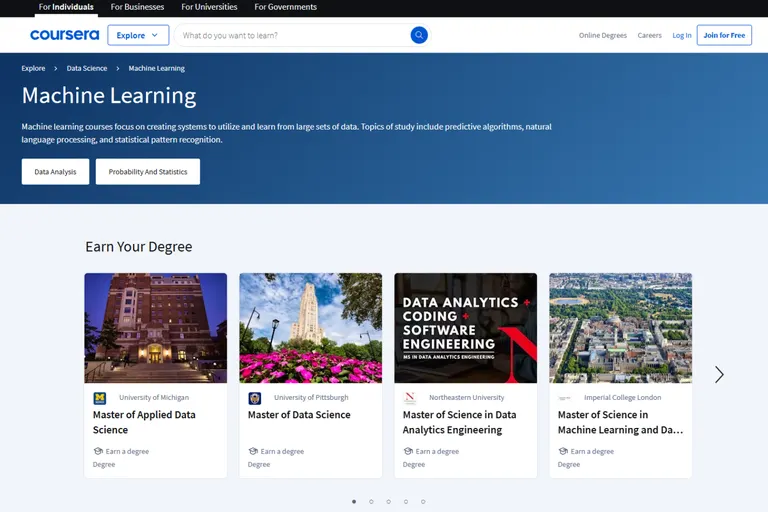Click graduation cap icon on Master of Data Science card

[253, 451]
